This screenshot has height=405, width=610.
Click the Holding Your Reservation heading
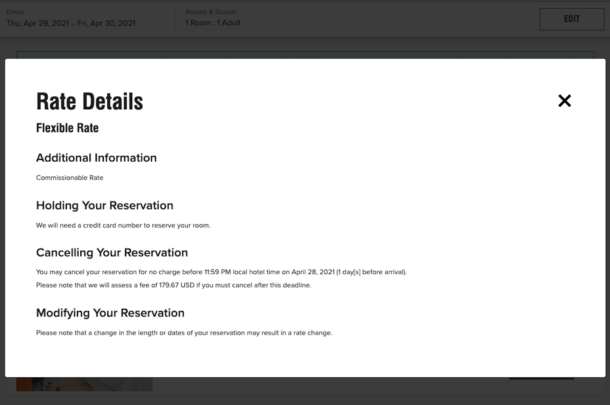[104, 205]
